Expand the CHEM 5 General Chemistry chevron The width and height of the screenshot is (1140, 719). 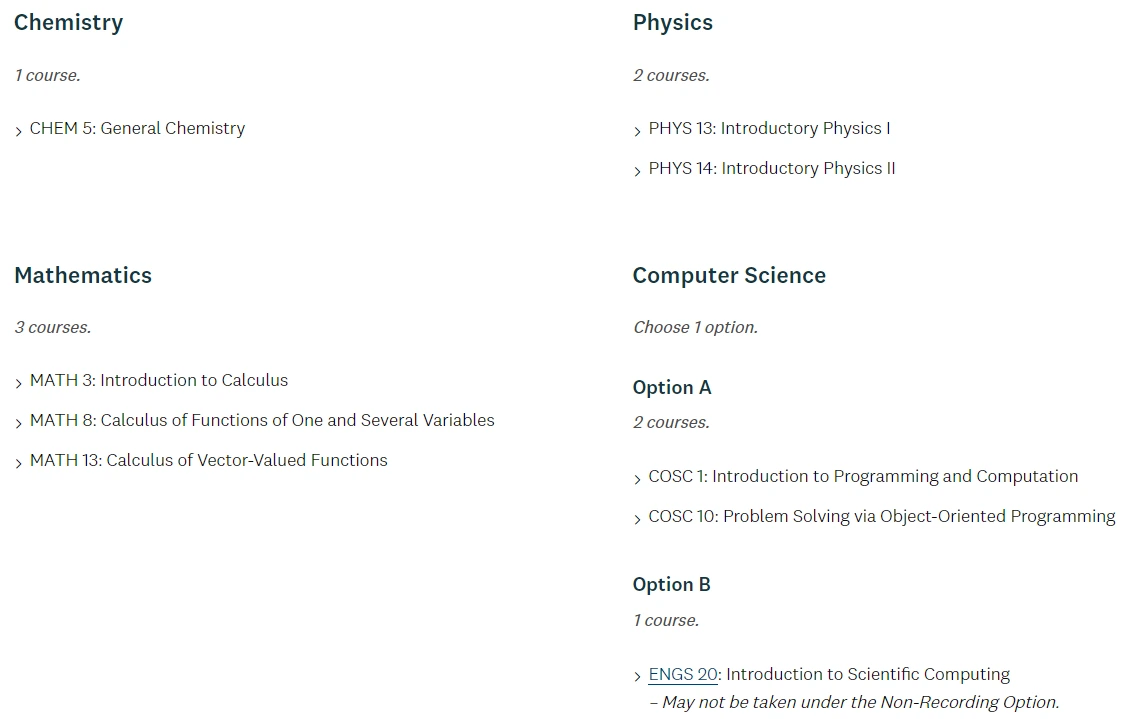click(x=18, y=132)
